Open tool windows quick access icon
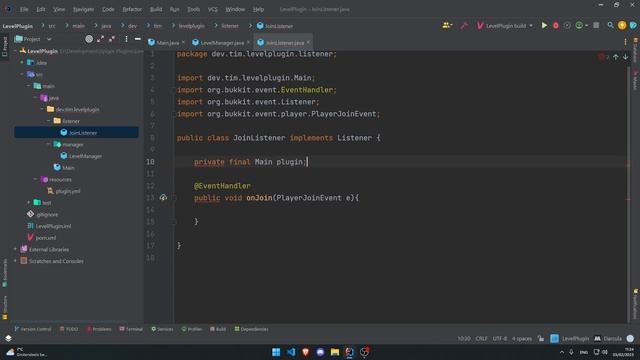The width and height of the screenshot is (640, 360). [x=8, y=338]
